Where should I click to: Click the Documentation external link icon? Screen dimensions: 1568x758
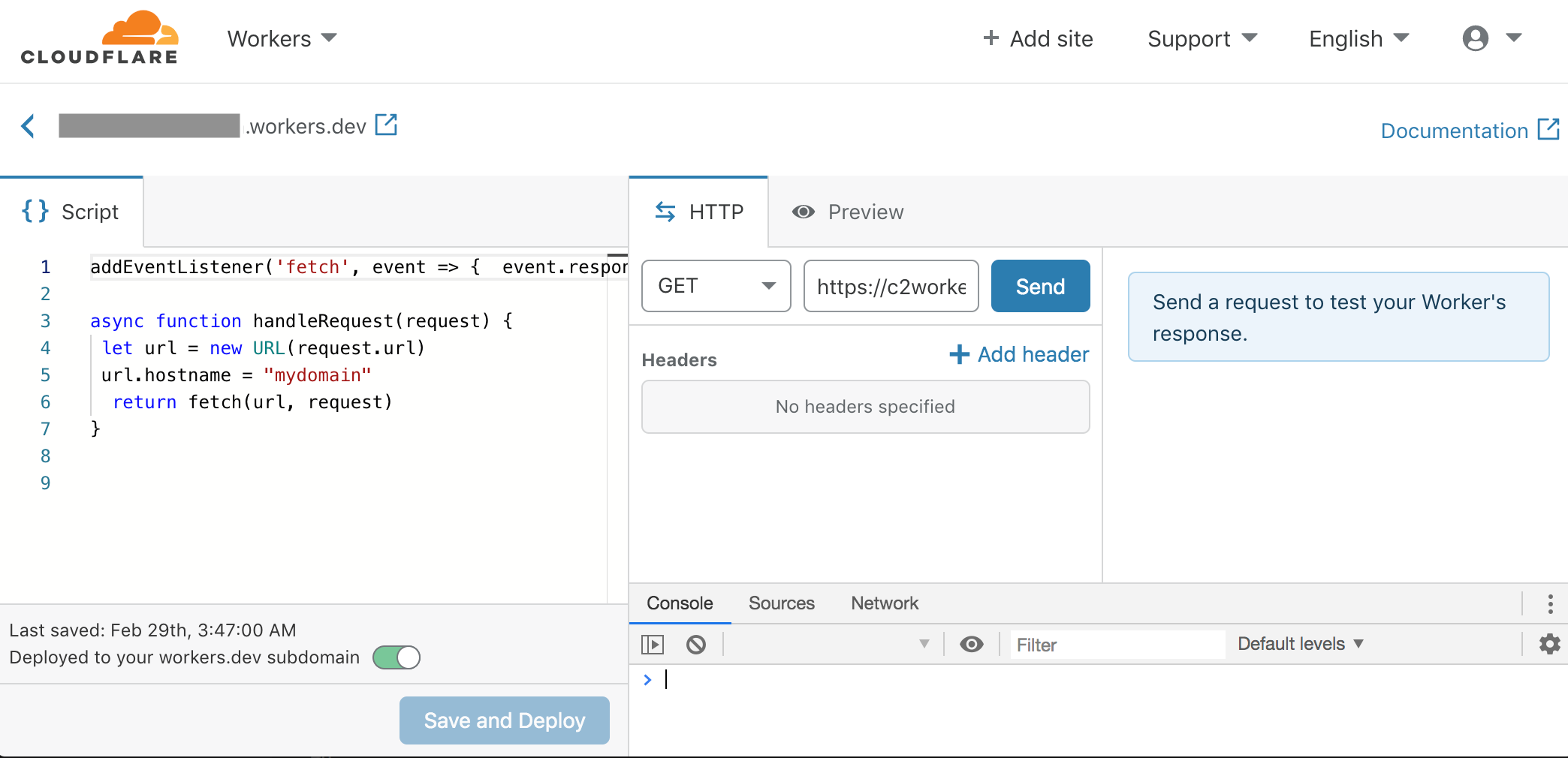point(1548,129)
